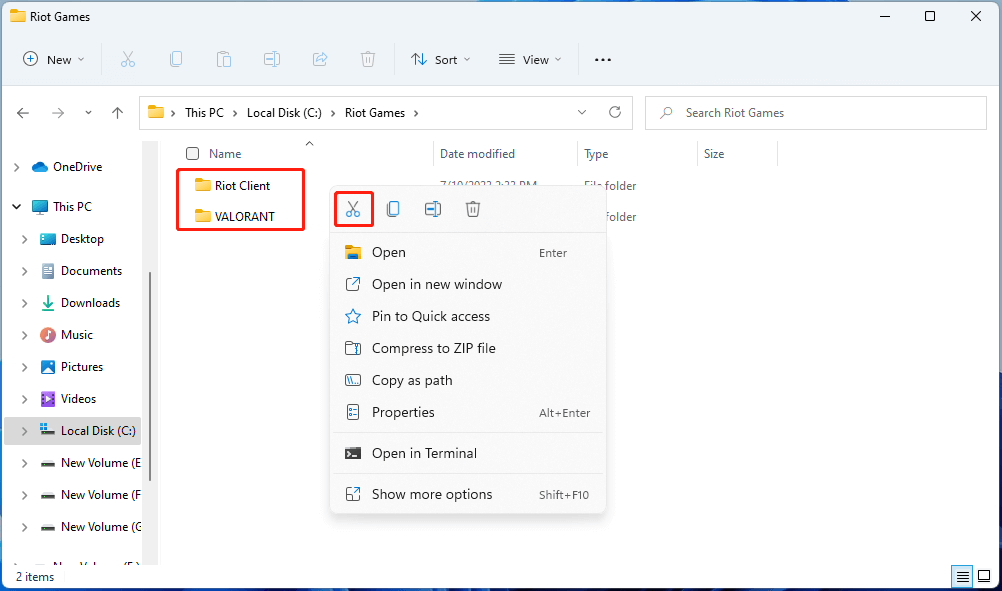Click the Paste clipboard icon in the toolbar

point(224,59)
